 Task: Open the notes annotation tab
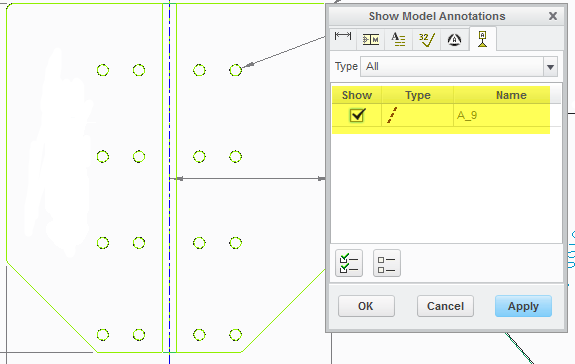pos(398,39)
